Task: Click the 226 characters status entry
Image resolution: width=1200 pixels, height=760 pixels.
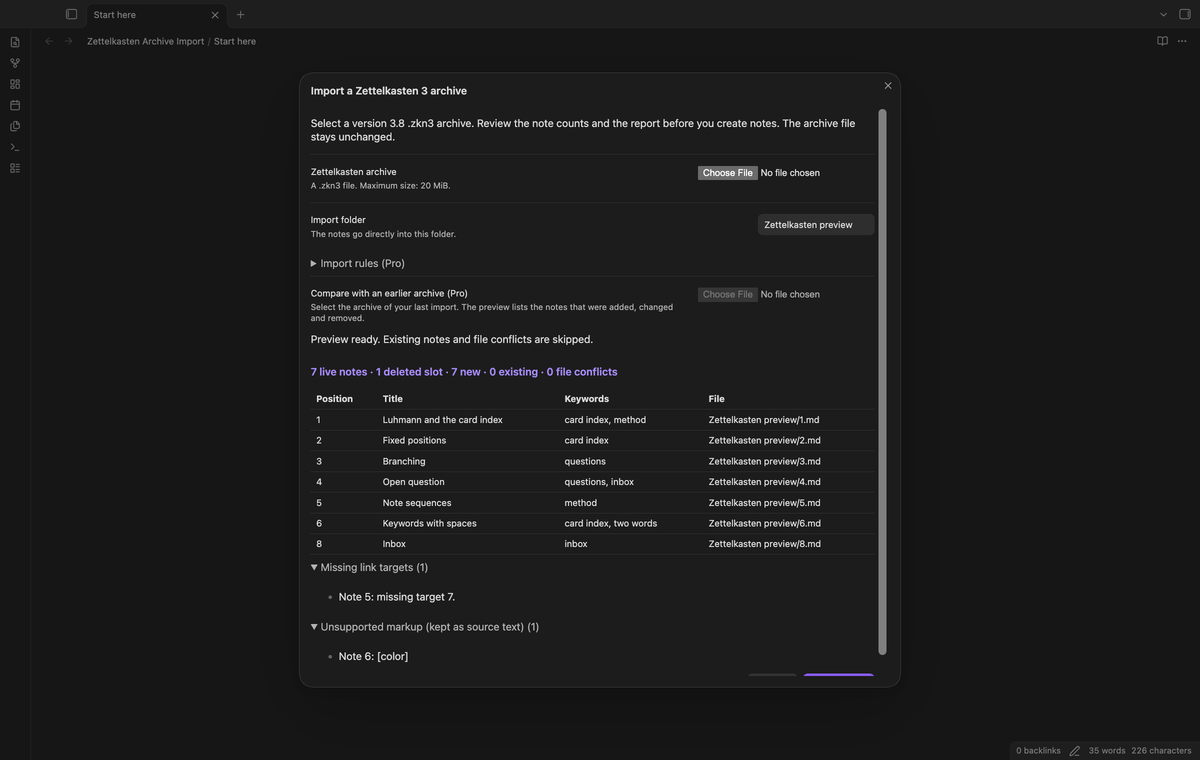Action: [x=1161, y=750]
